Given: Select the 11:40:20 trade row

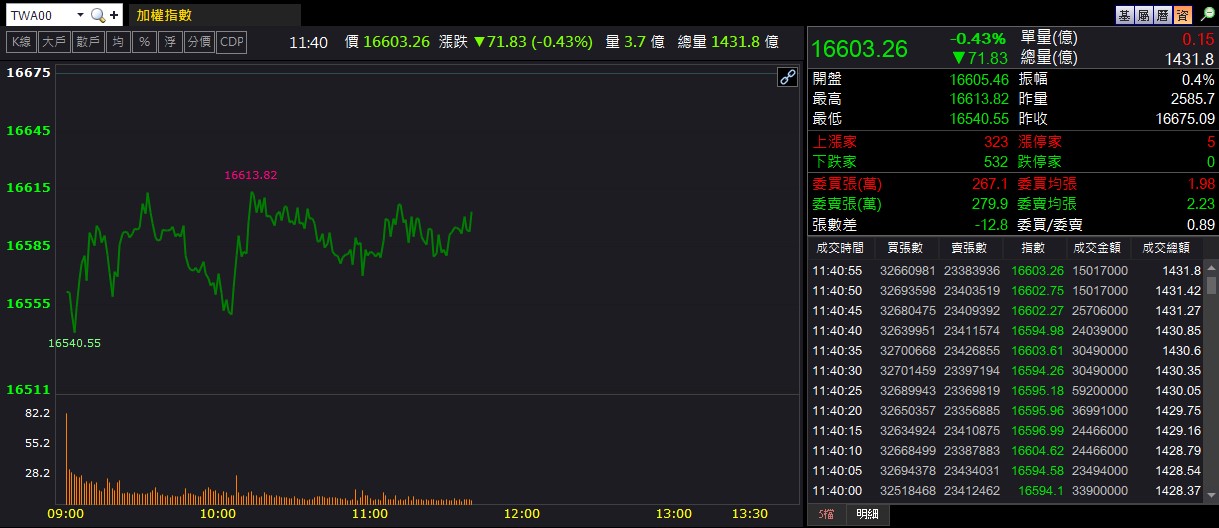Looking at the screenshot, I should tap(1006, 410).
